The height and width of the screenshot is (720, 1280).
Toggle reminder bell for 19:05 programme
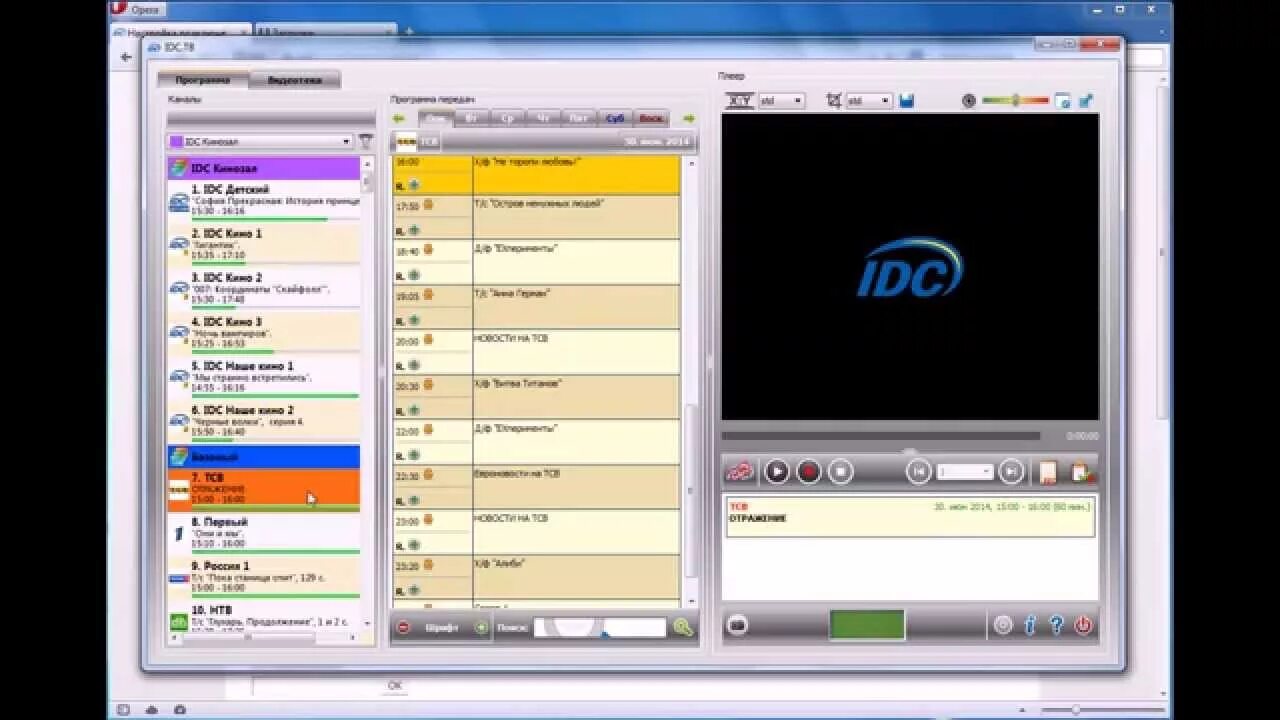coord(428,296)
